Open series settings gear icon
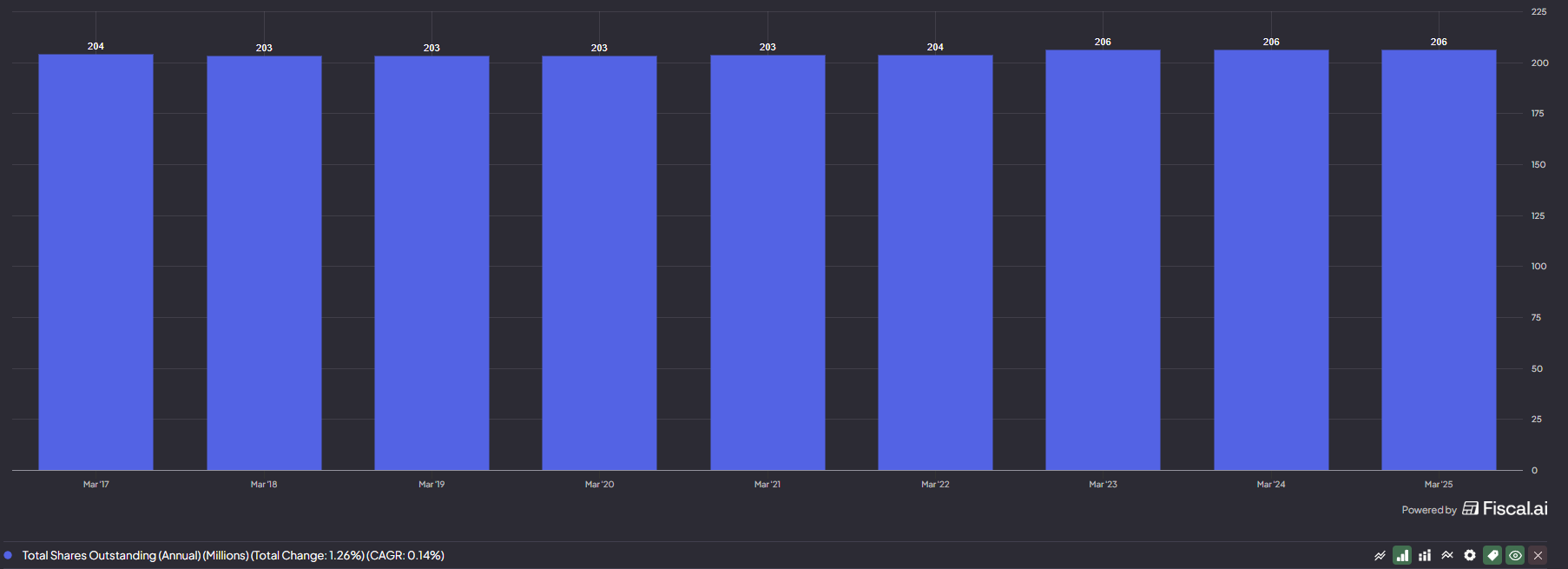Image resolution: width=1568 pixels, height=569 pixels. pyautogui.click(x=1470, y=555)
